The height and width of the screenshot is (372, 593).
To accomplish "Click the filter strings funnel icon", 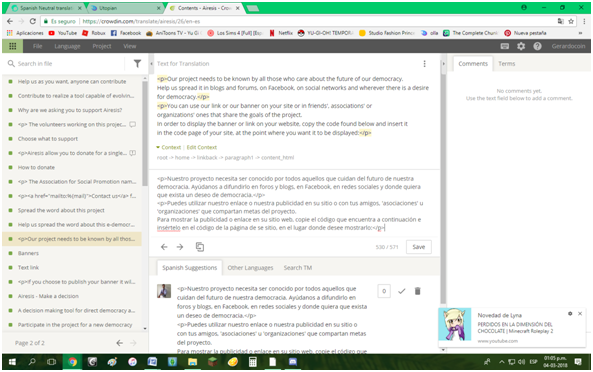I will pos(137,64).
